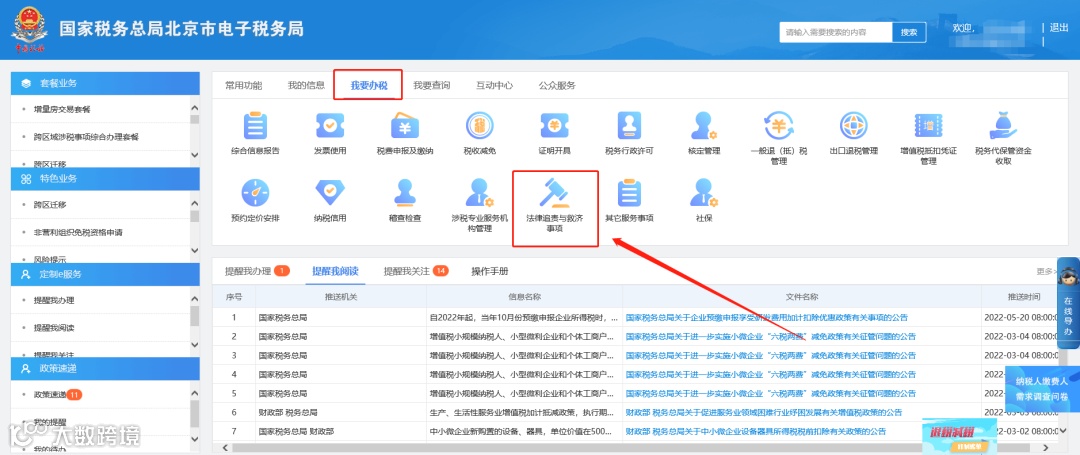
Task: Open 税务代保管资金收取 icon
Action: 1002,126
